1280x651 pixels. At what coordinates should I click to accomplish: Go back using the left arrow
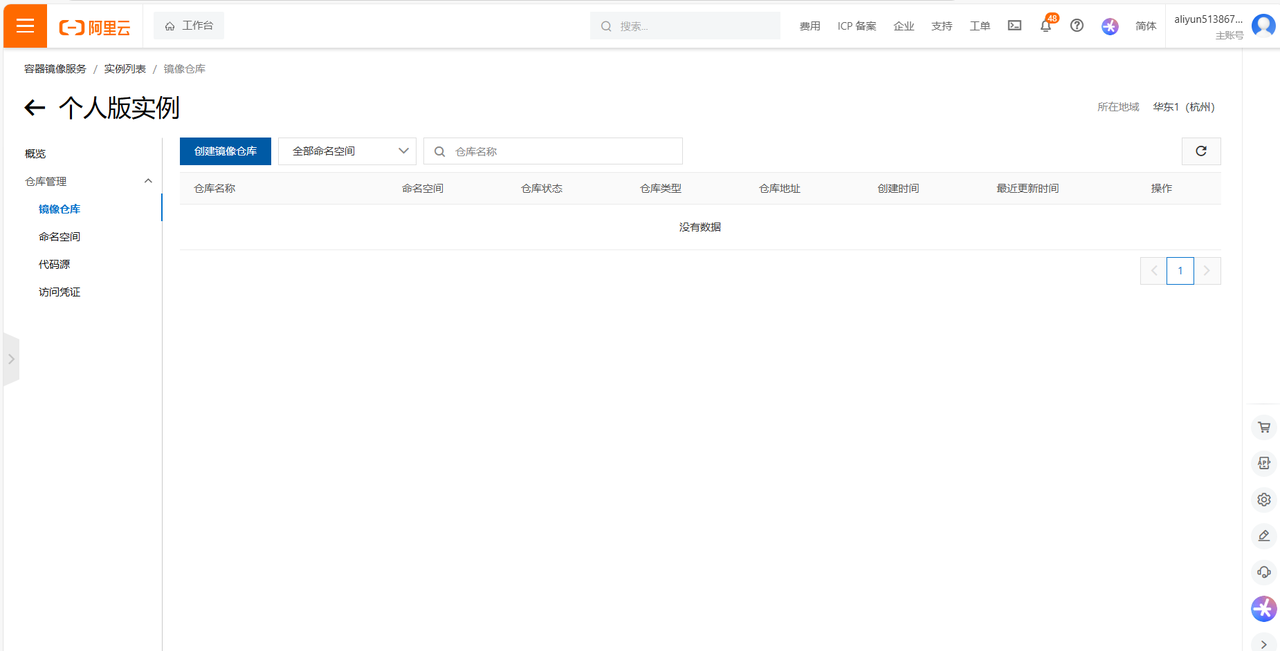pyautogui.click(x=35, y=108)
